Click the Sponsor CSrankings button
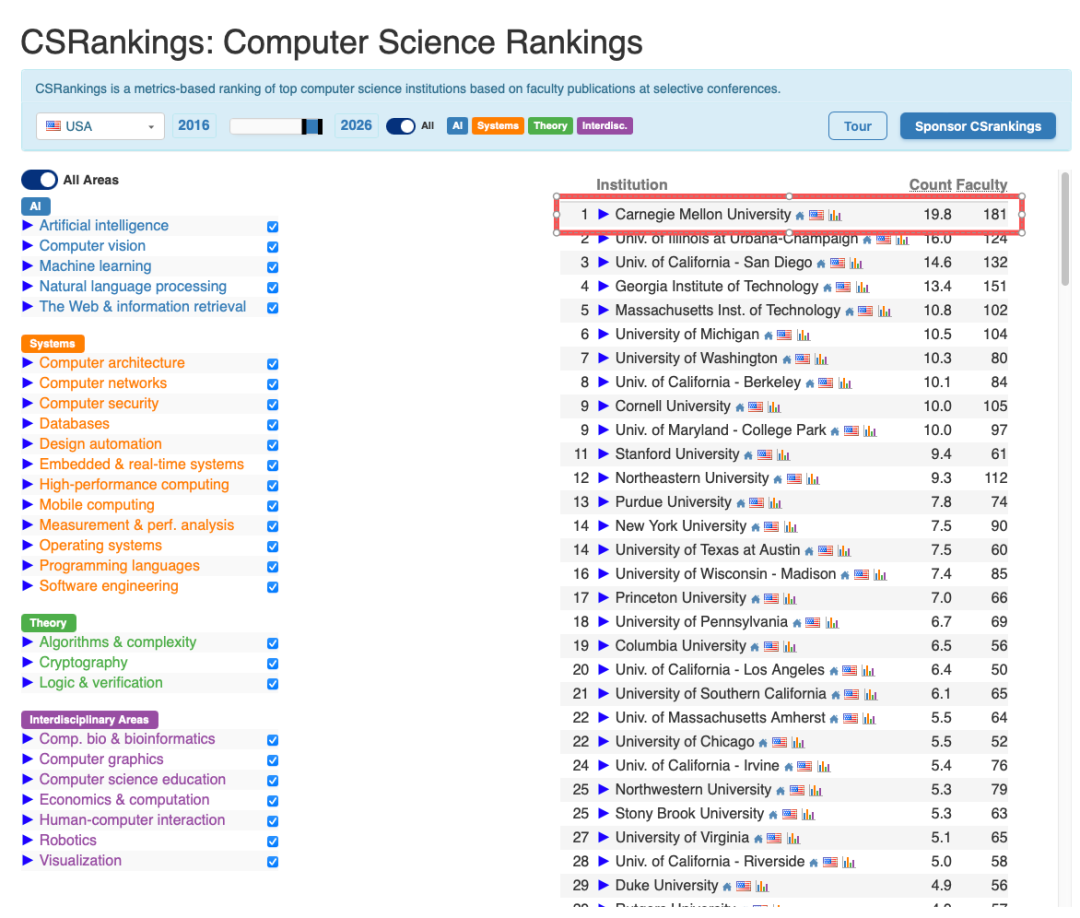The width and height of the screenshot is (1080, 918). click(x=977, y=126)
